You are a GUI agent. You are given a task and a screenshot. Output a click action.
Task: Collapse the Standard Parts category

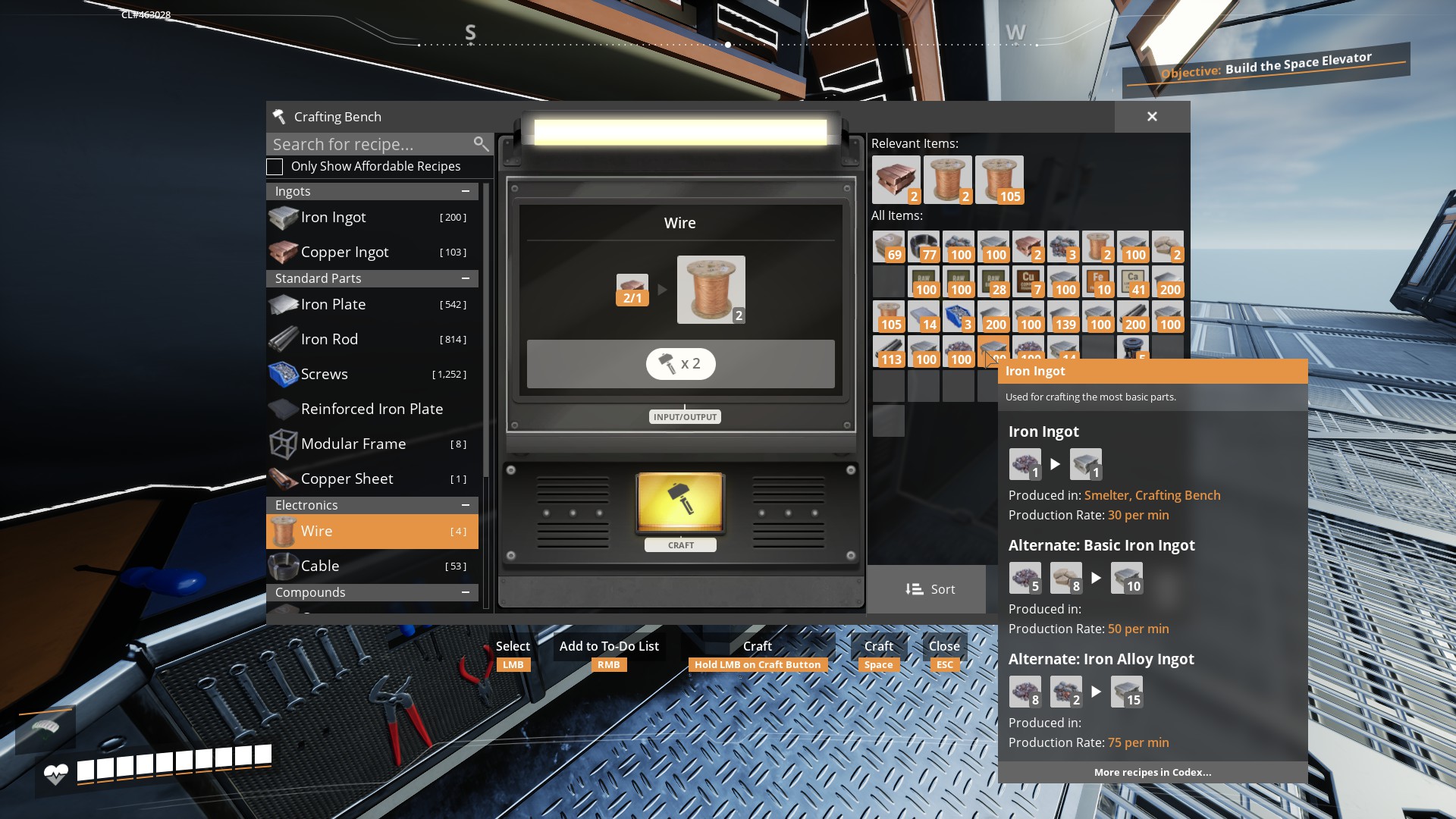pyautogui.click(x=466, y=278)
